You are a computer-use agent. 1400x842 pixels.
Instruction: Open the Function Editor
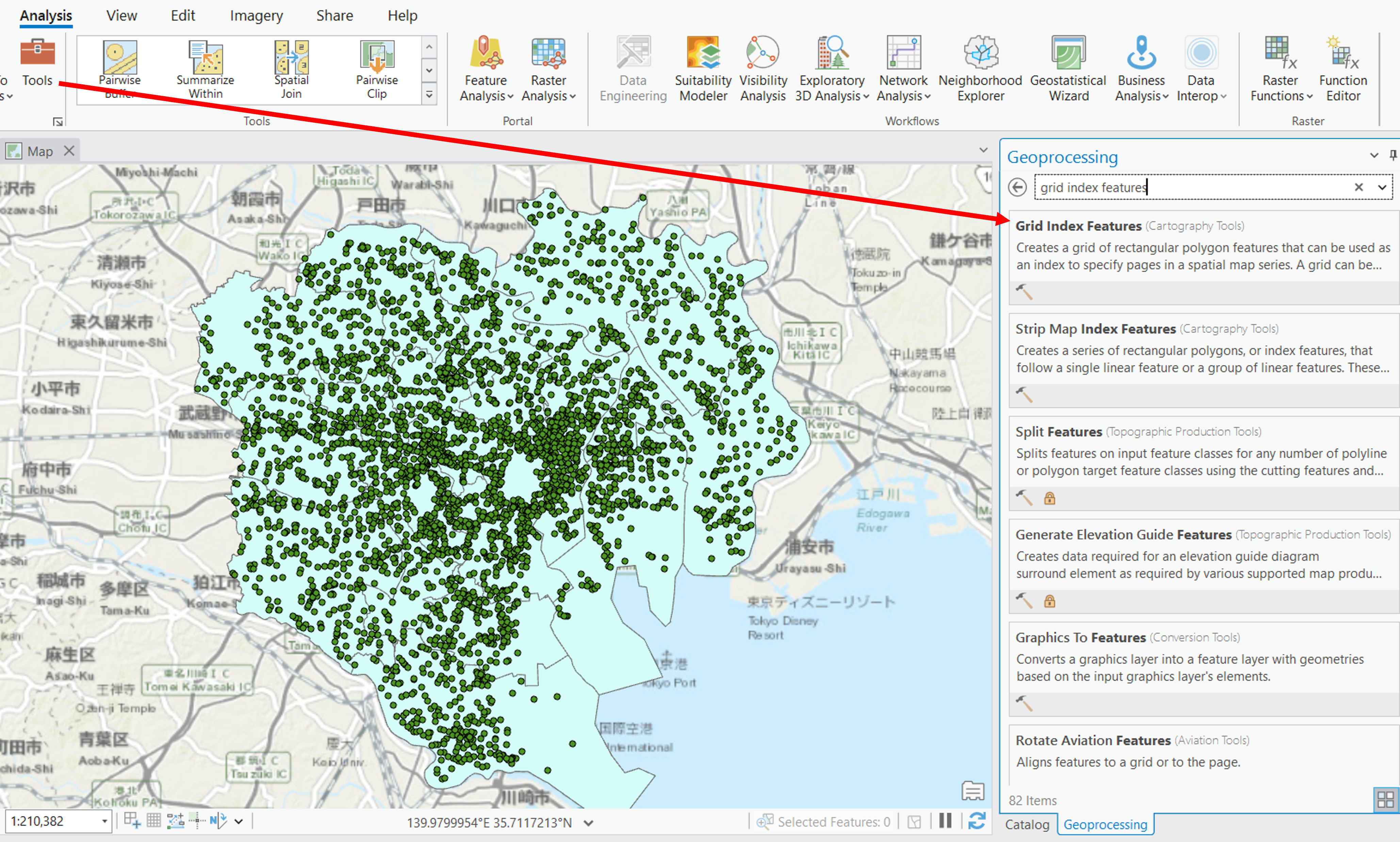(1343, 69)
